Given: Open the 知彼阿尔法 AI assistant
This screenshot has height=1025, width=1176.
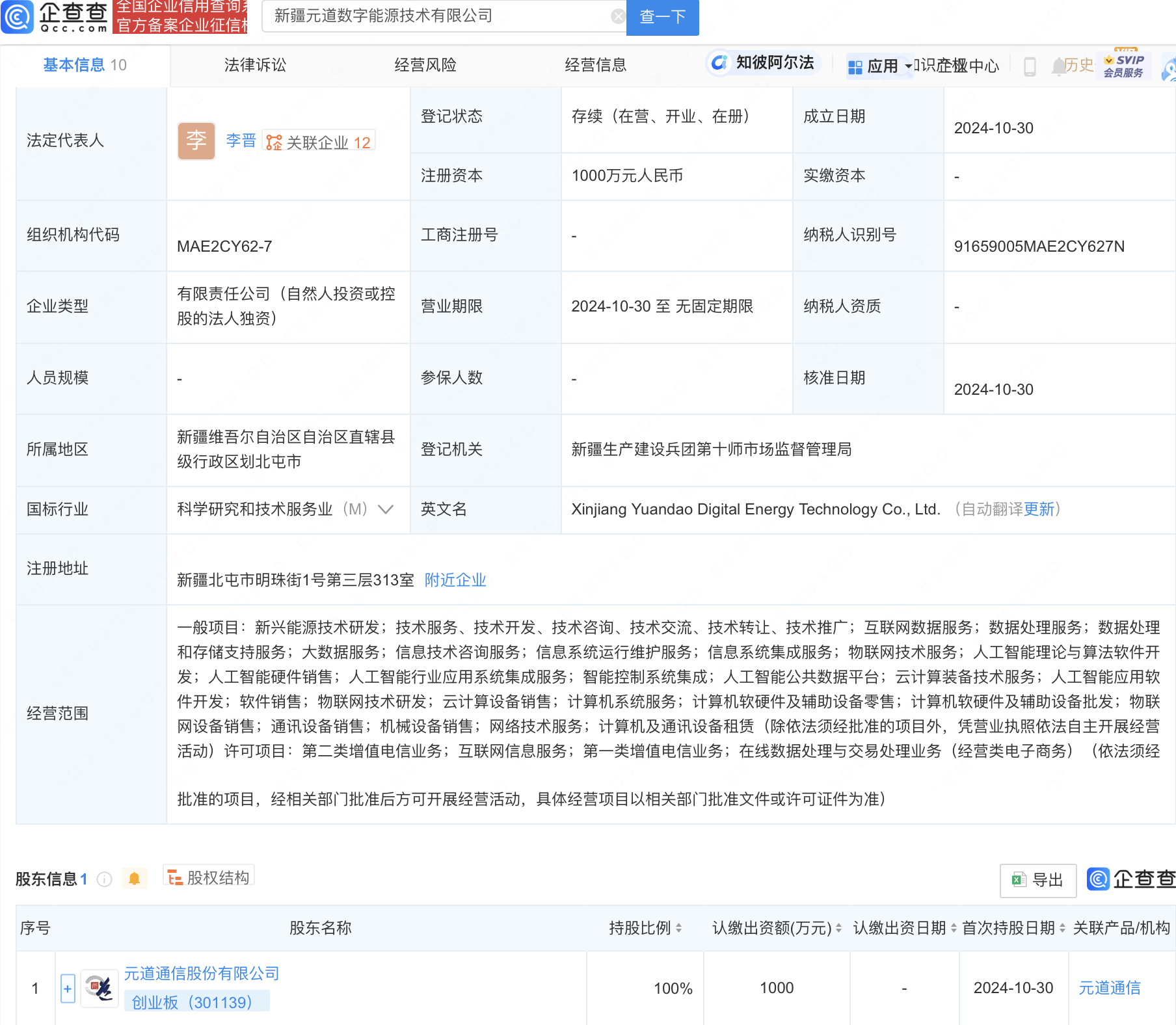Looking at the screenshot, I should click(762, 62).
